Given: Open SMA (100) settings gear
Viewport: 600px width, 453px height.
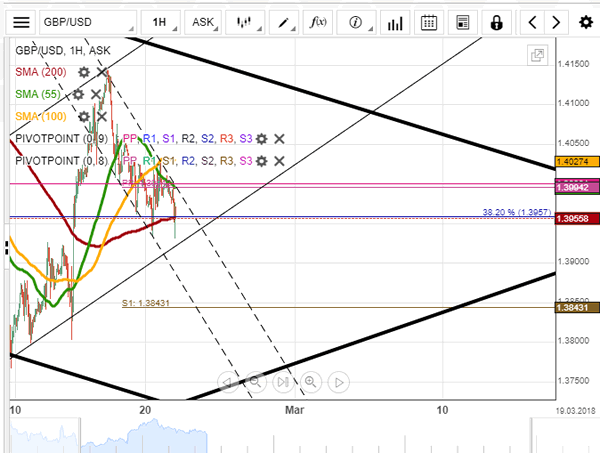Looking at the screenshot, I should tap(84, 116).
